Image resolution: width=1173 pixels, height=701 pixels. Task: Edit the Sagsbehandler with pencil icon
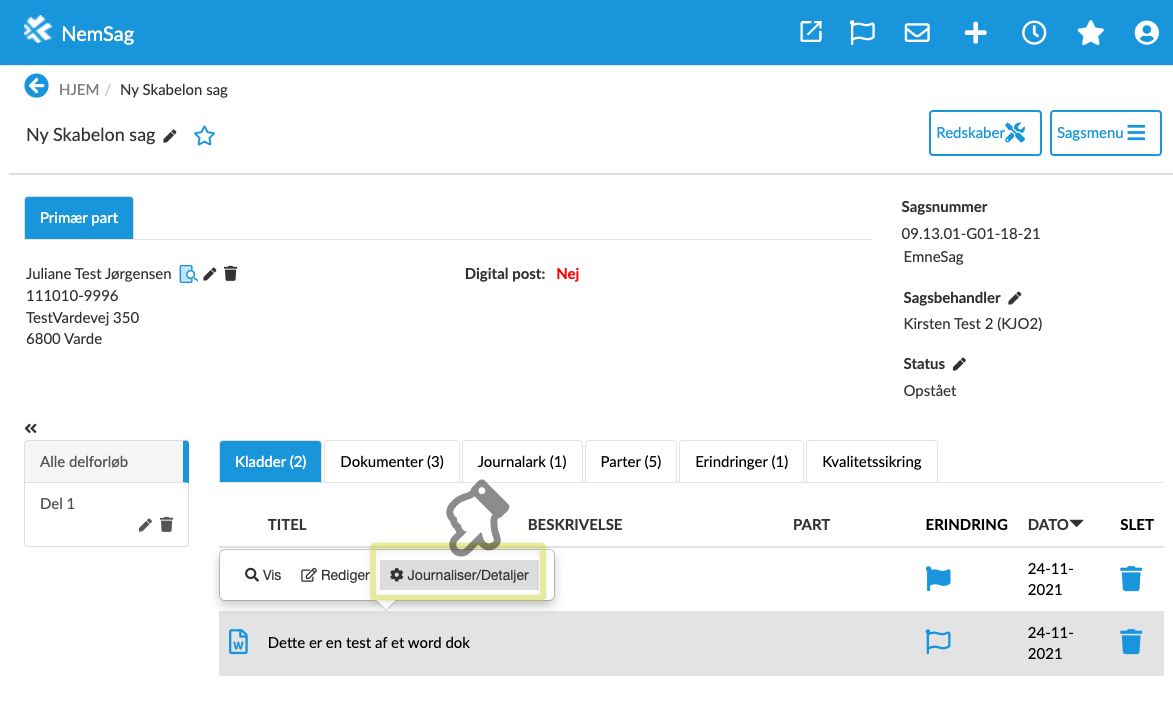click(1015, 298)
